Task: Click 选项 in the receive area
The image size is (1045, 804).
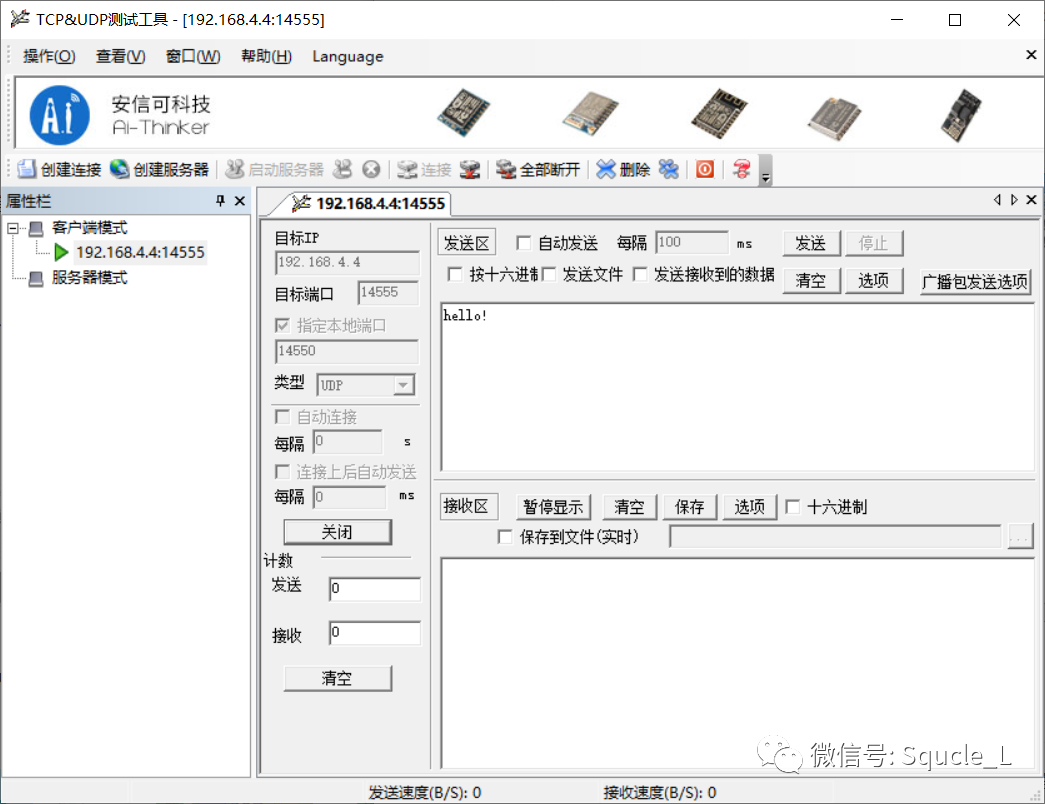Action: click(750, 507)
